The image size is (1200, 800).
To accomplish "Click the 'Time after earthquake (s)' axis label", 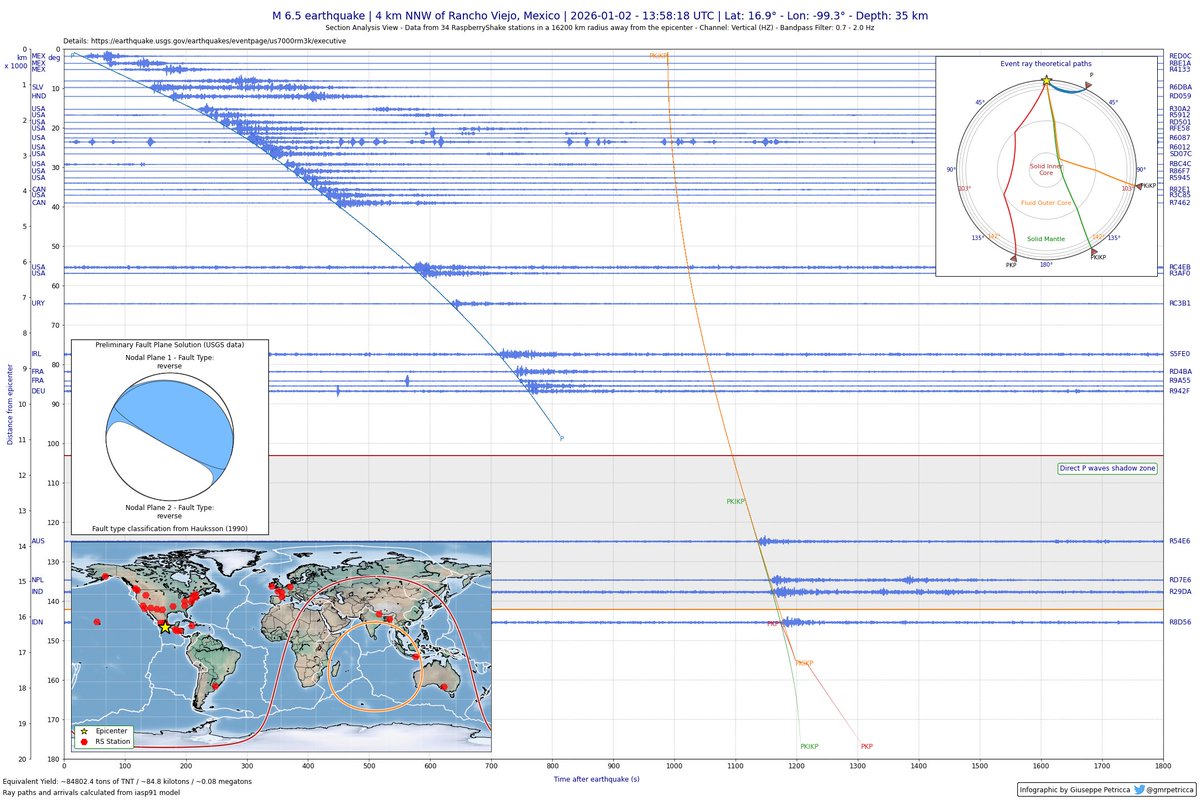I will click(597, 778).
